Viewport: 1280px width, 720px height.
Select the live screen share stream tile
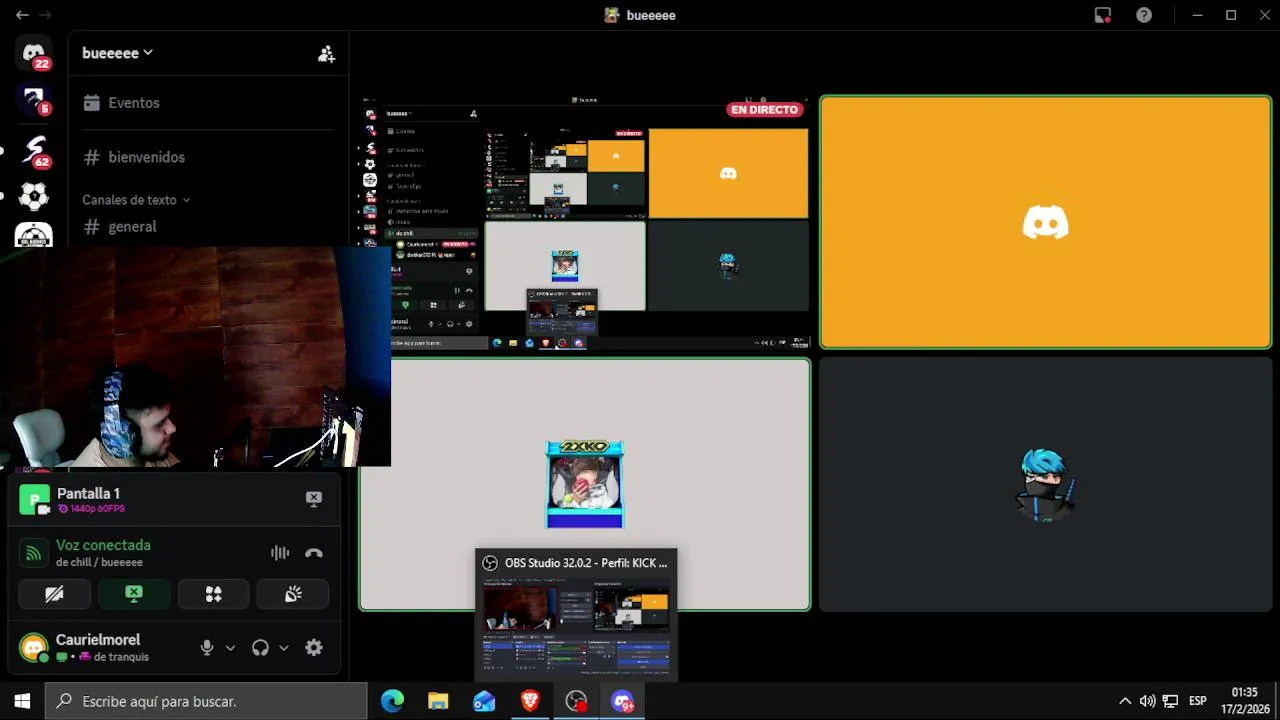(x=585, y=223)
